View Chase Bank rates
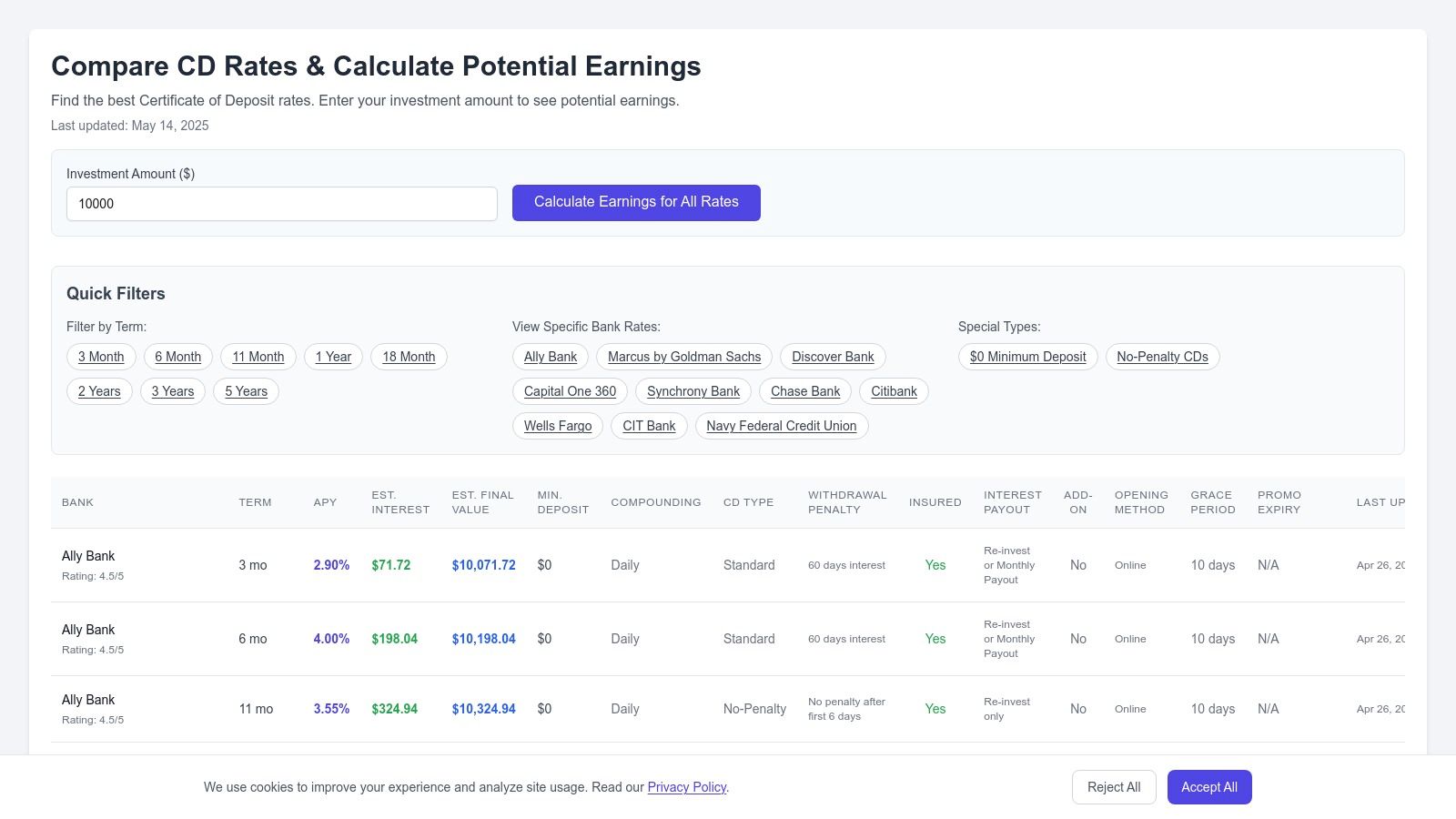The image size is (1456, 819). [x=805, y=391]
